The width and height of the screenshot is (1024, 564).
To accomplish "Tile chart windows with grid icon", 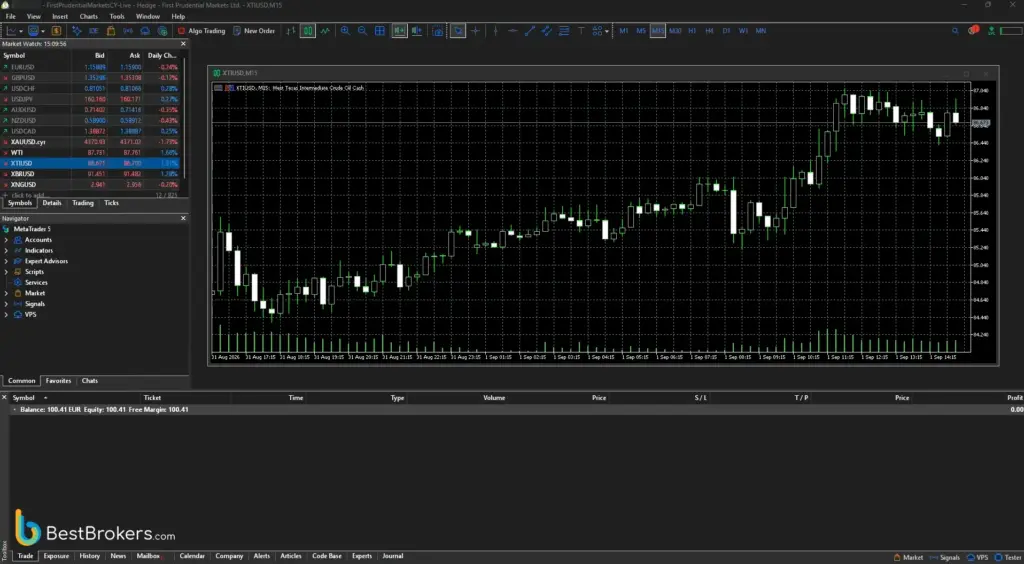I will 379,31.
